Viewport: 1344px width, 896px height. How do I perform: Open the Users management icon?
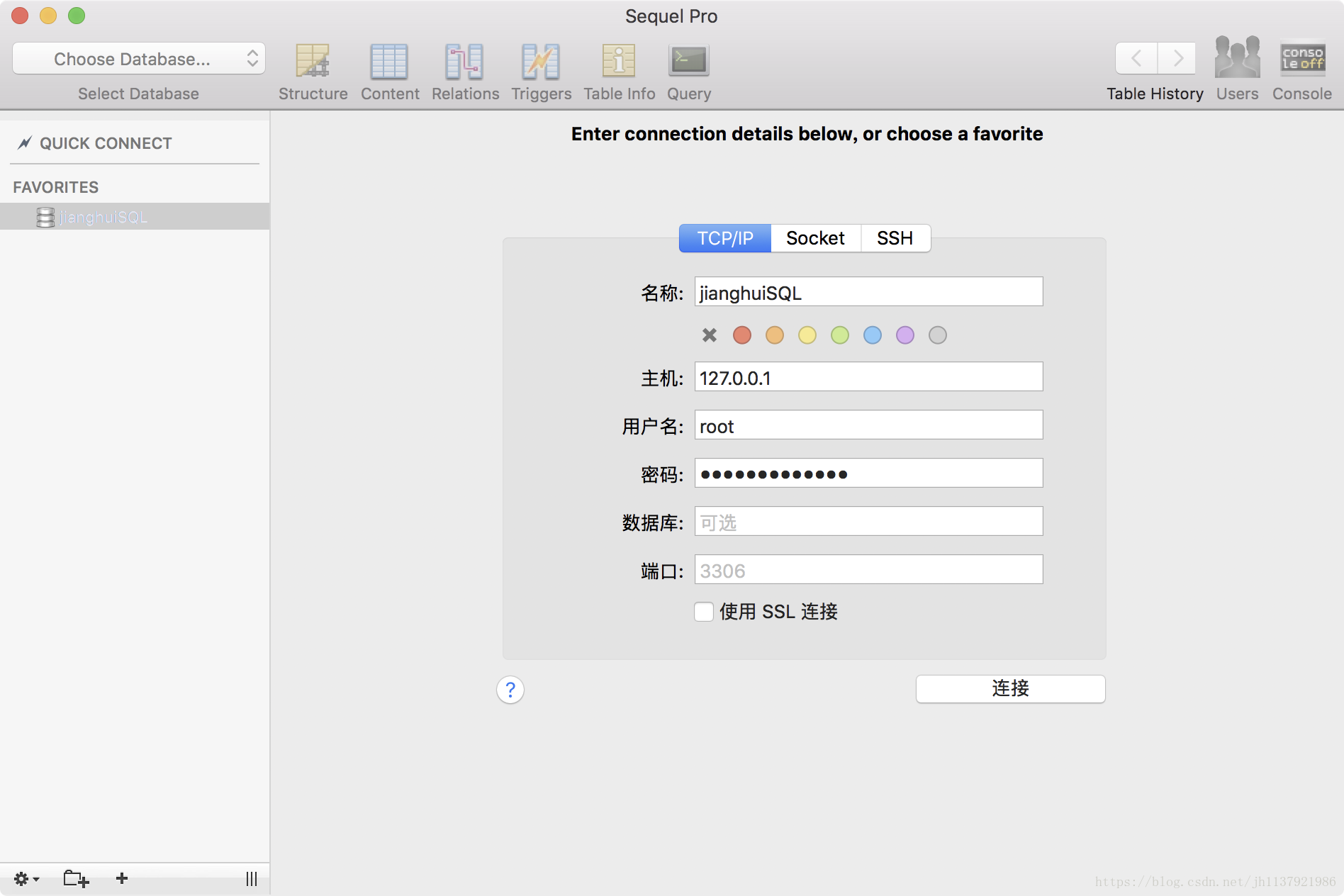coord(1237,58)
